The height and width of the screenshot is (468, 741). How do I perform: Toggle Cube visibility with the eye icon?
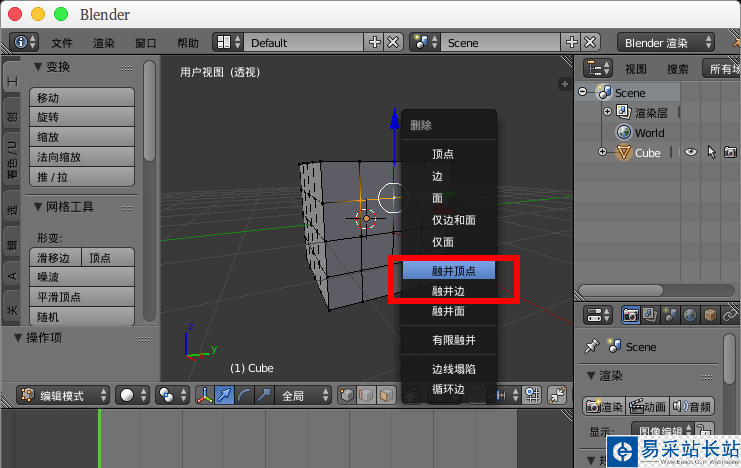point(691,152)
